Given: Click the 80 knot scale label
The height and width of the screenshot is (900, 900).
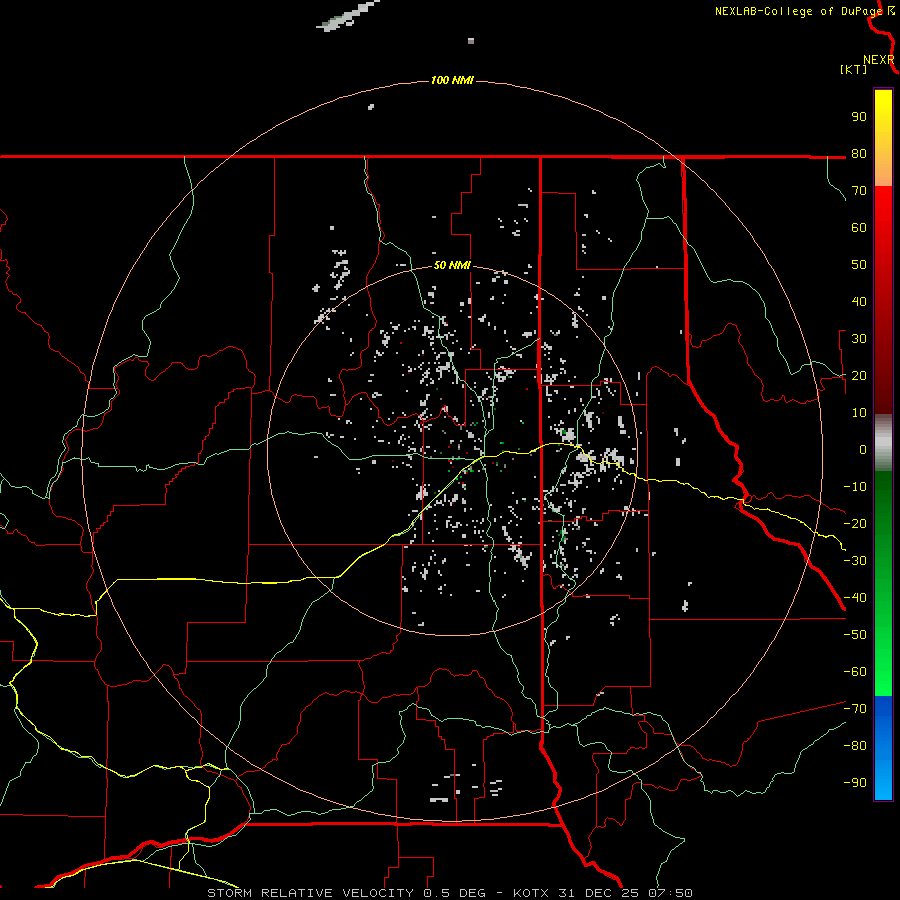Looking at the screenshot, I should (859, 154).
